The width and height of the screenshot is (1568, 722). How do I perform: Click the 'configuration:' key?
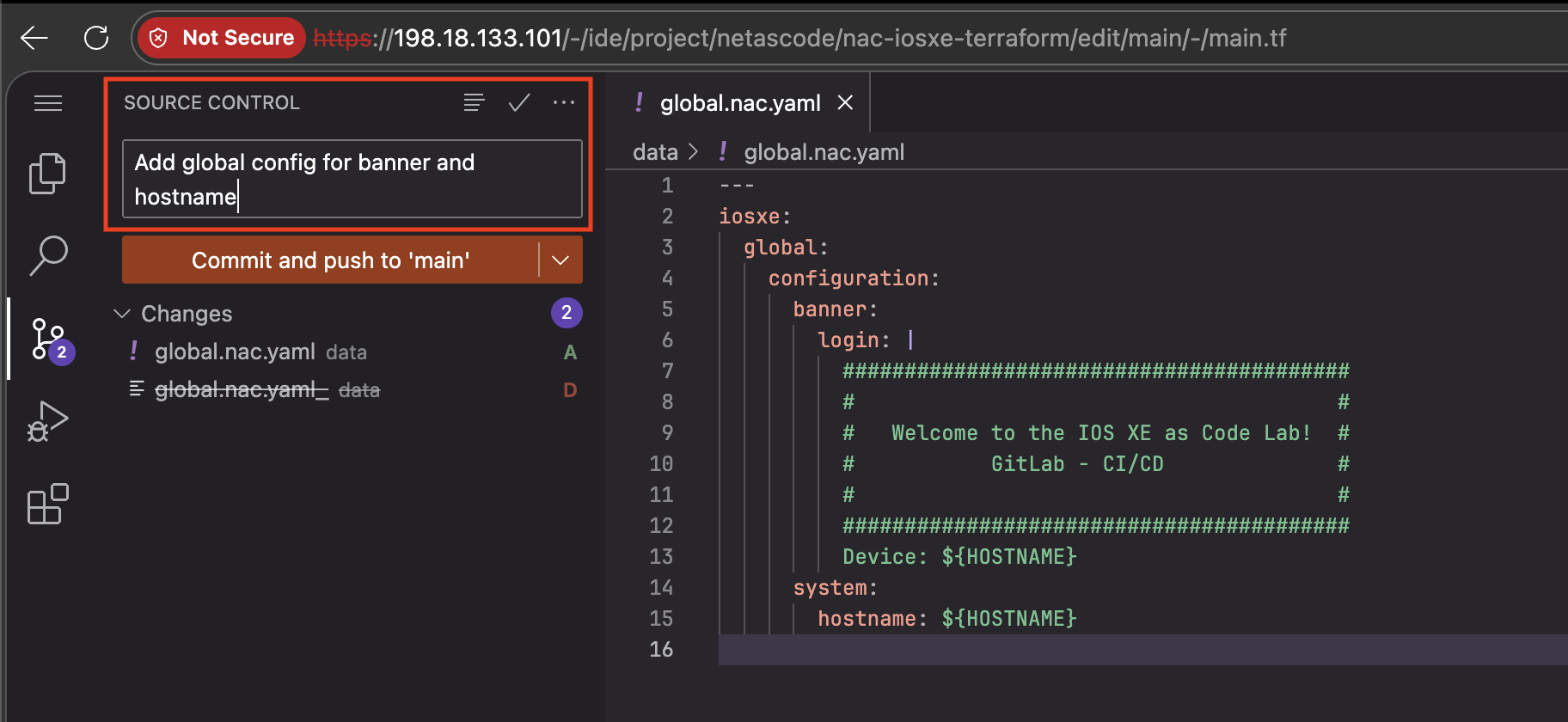point(854,278)
